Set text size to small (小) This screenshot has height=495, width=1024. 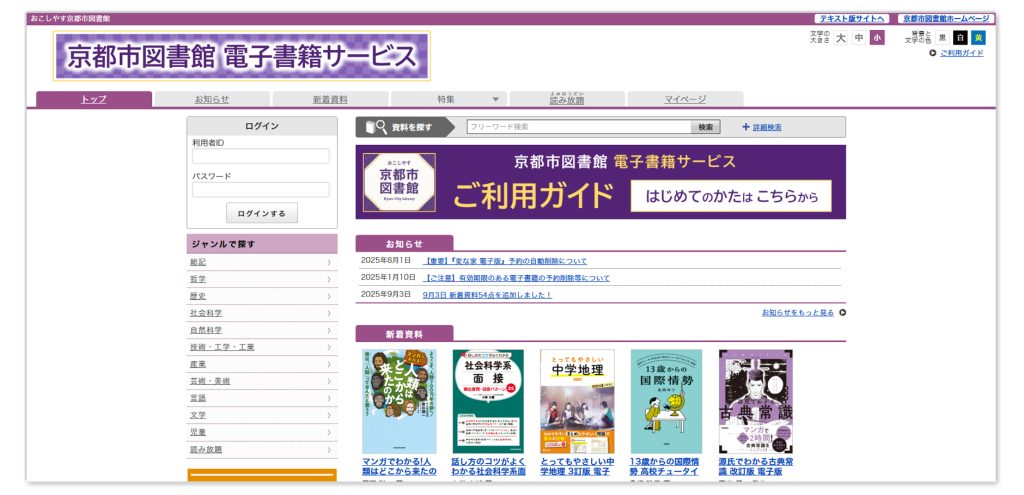tap(876, 38)
